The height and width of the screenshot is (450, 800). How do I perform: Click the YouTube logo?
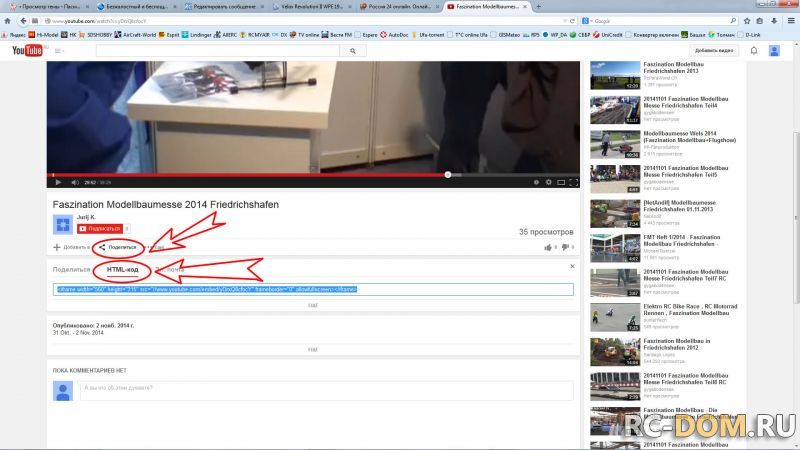pyautogui.click(x=28, y=51)
